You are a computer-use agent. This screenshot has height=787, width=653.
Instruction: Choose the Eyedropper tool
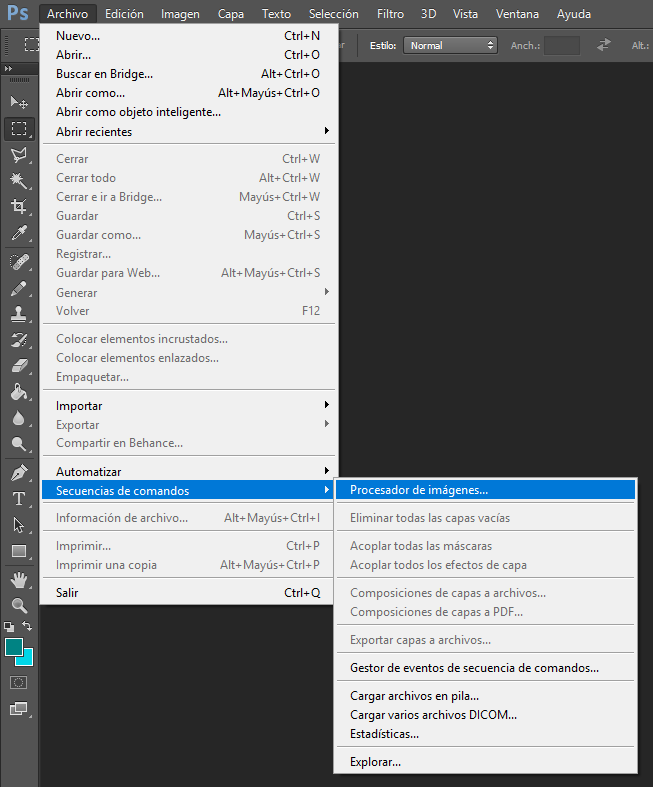coord(19,233)
